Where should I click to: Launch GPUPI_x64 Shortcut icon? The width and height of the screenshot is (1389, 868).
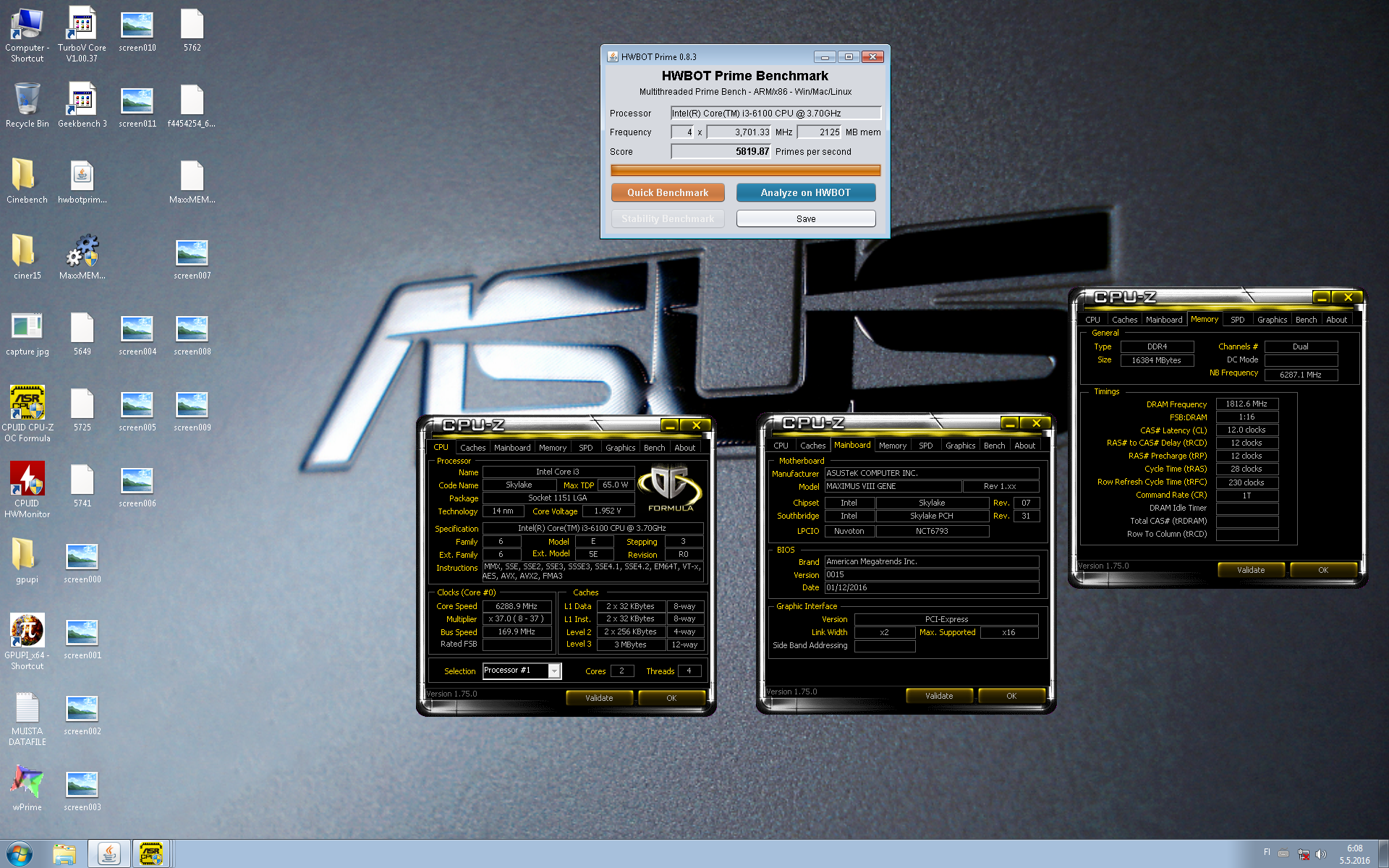click(27, 642)
